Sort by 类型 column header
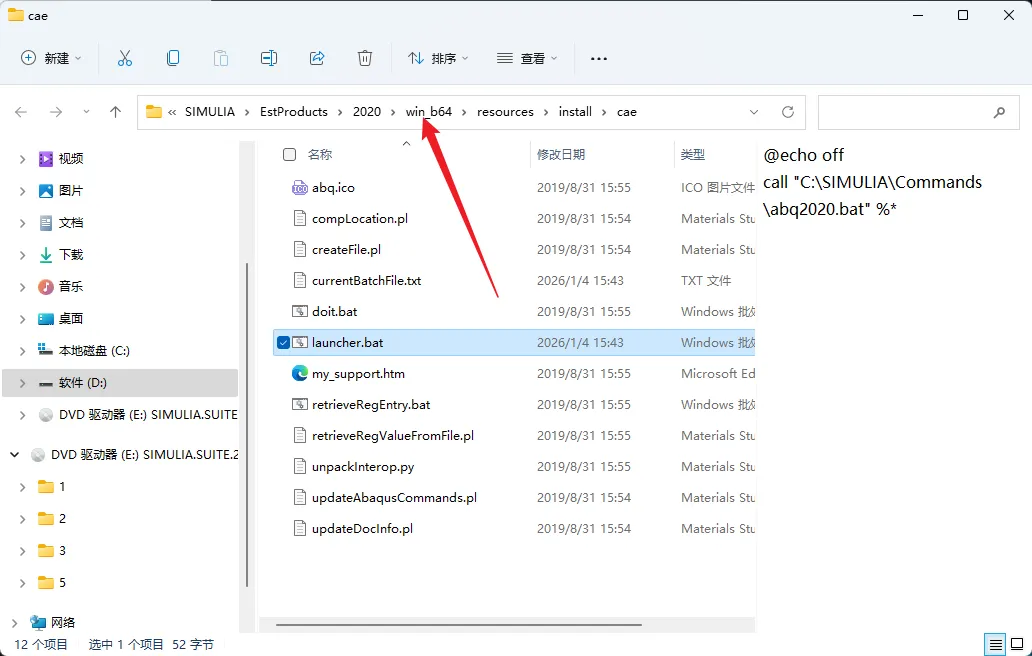Image resolution: width=1032 pixels, height=656 pixels. 692,155
